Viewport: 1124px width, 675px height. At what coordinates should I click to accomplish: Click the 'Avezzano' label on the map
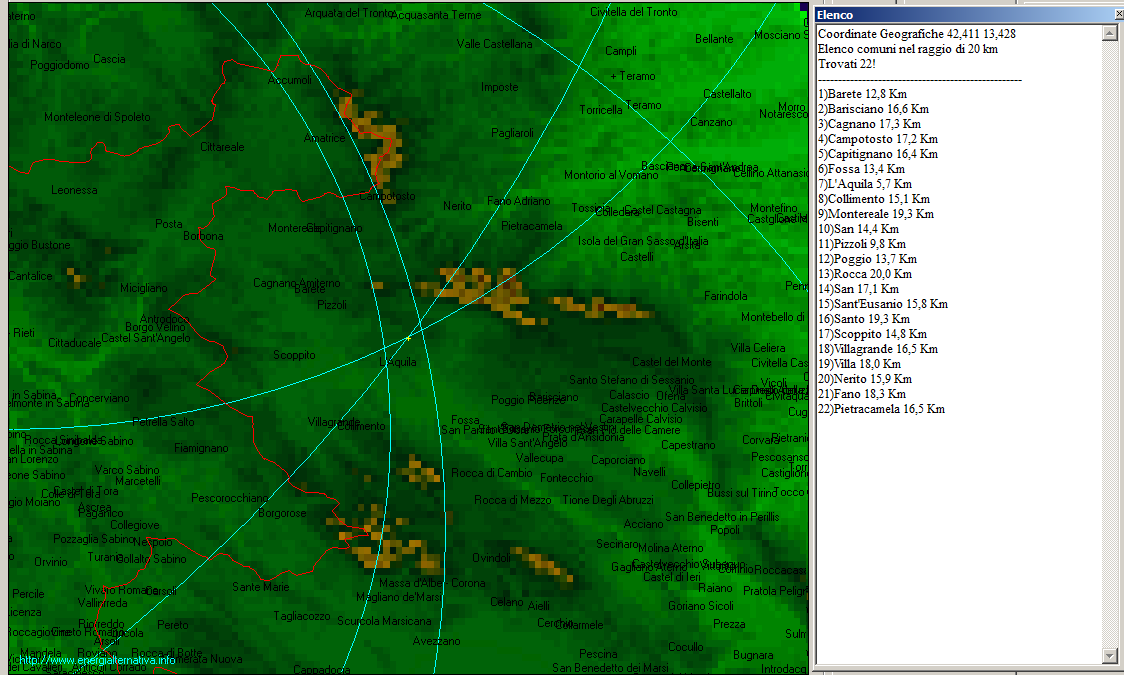[x=437, y=641]
